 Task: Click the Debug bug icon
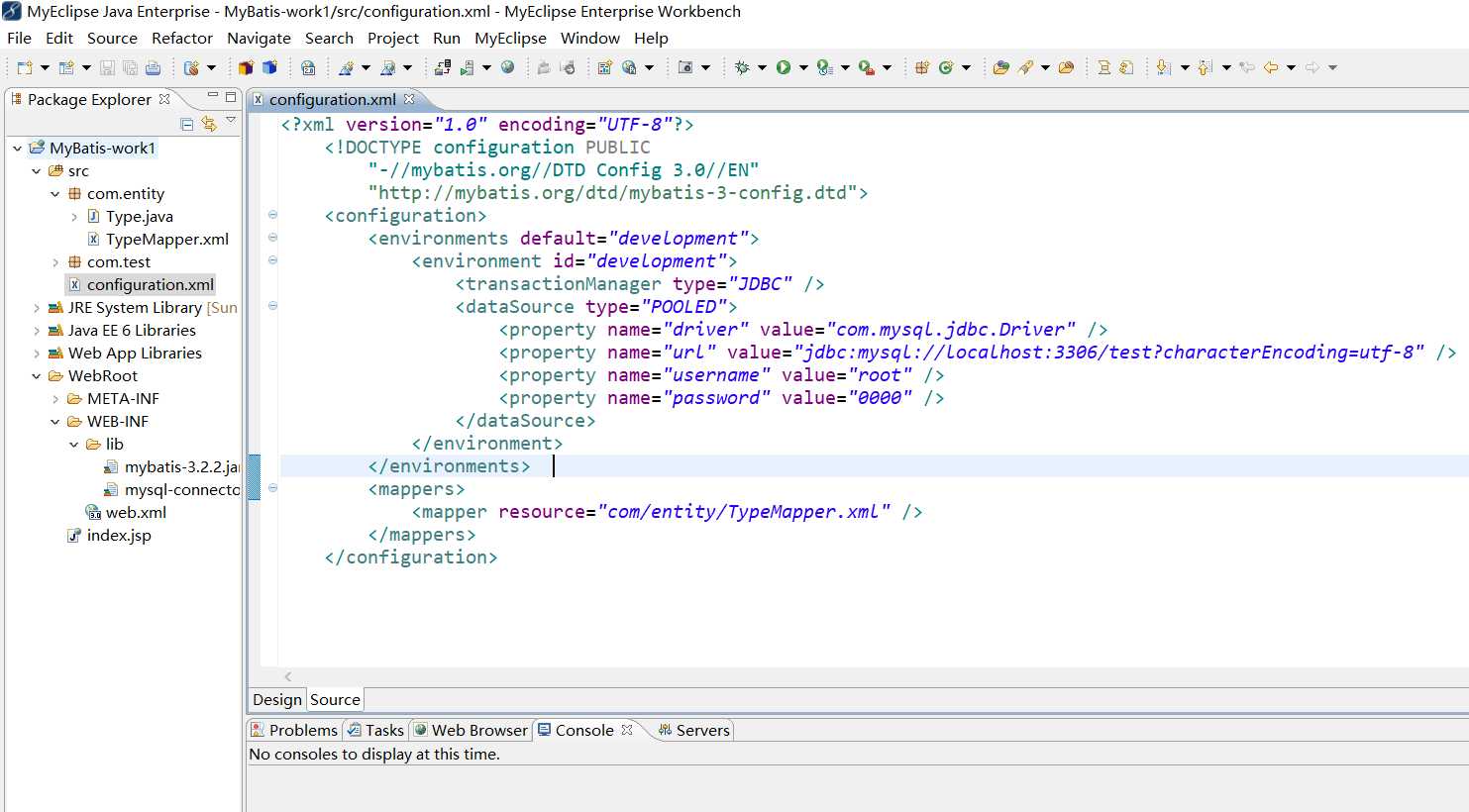point(741,67)
